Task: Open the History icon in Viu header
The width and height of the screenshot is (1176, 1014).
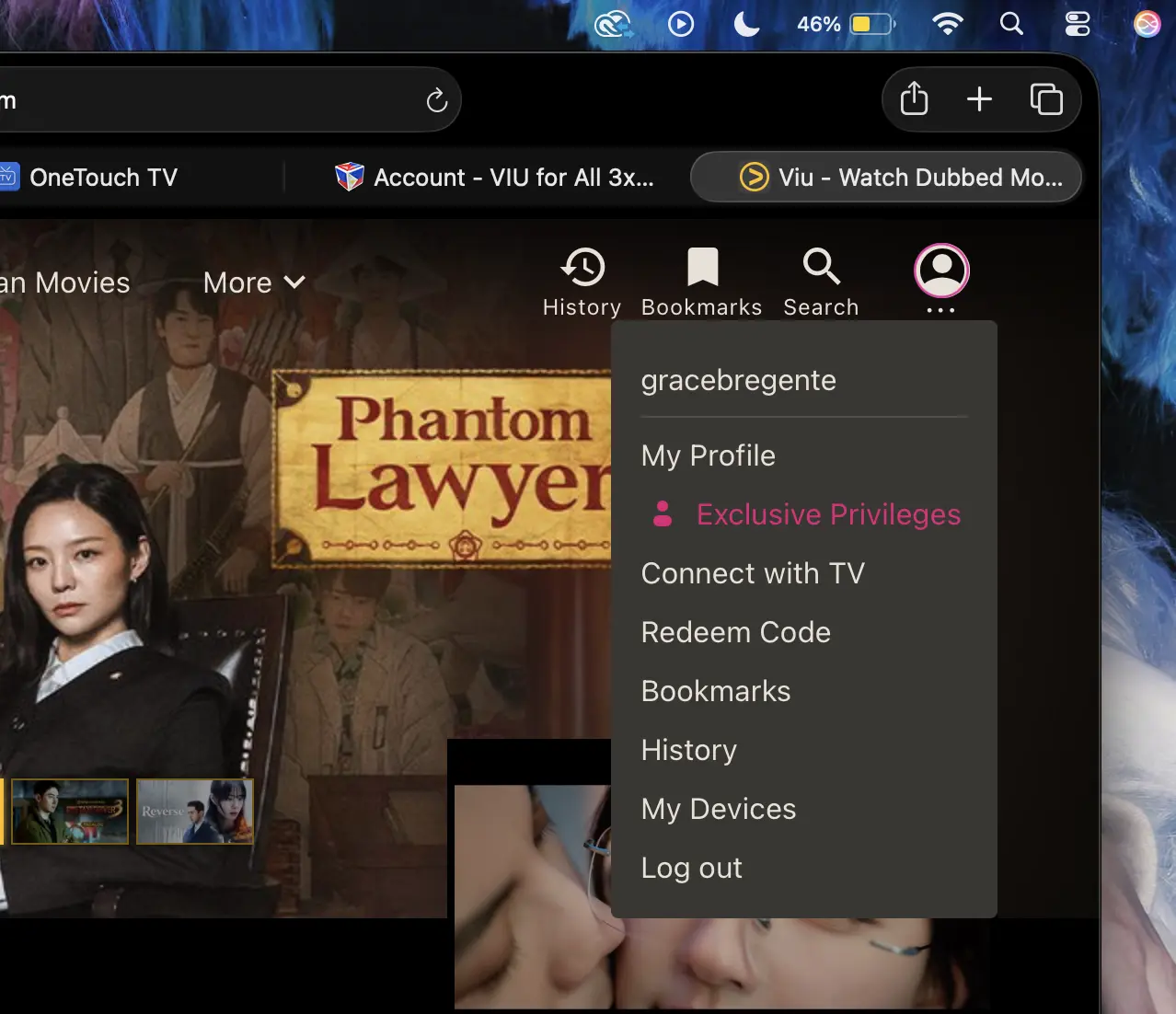Action: click(582, 282)
